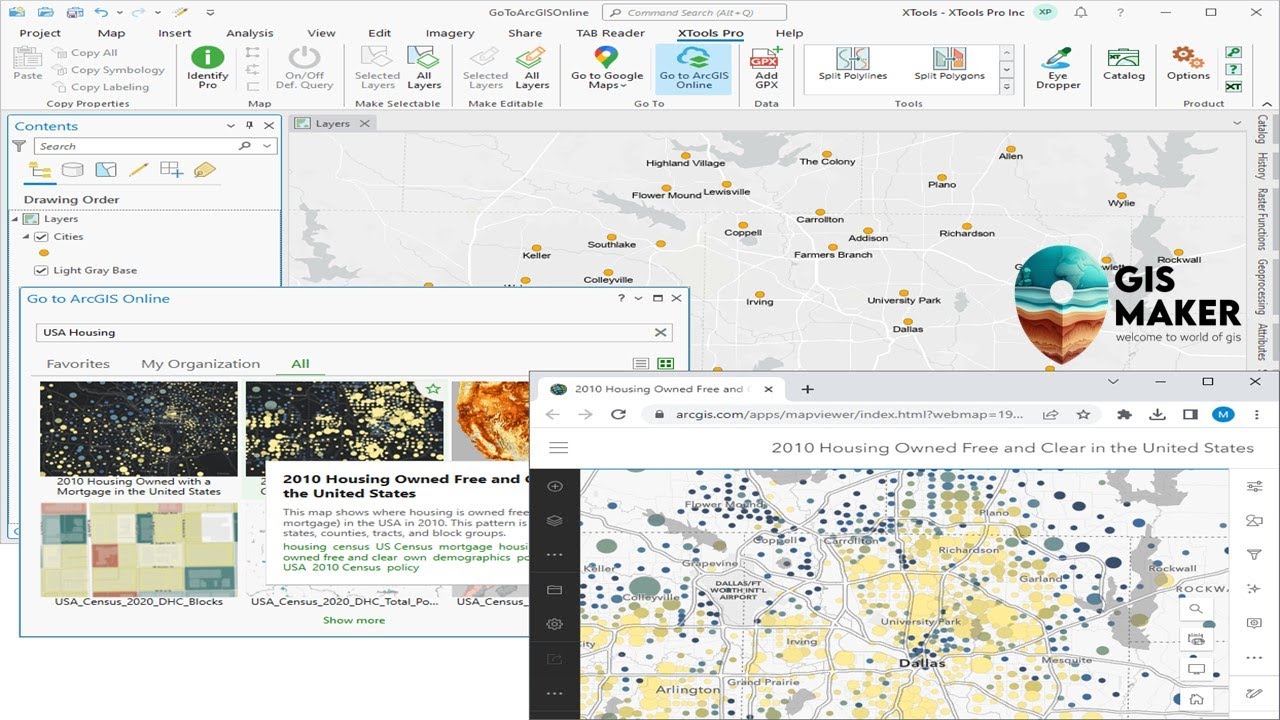
Task: Select the Split Polygons tool
Action: coord(949,64)
